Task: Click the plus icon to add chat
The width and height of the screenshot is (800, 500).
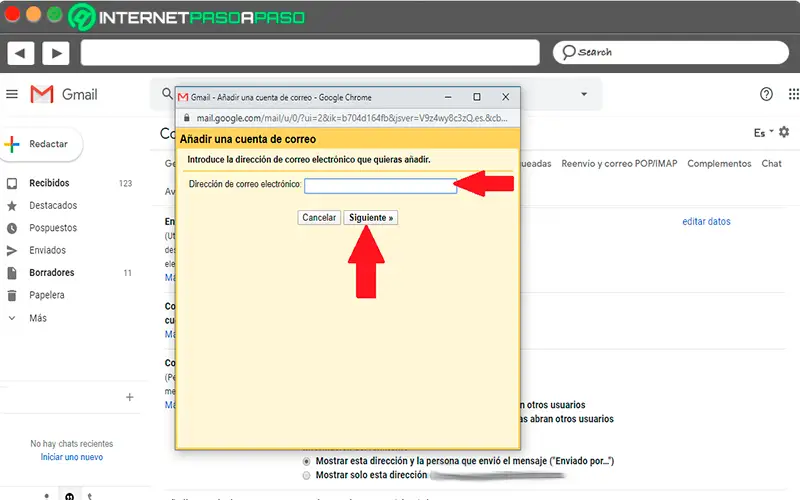Action: coord(130,397)
